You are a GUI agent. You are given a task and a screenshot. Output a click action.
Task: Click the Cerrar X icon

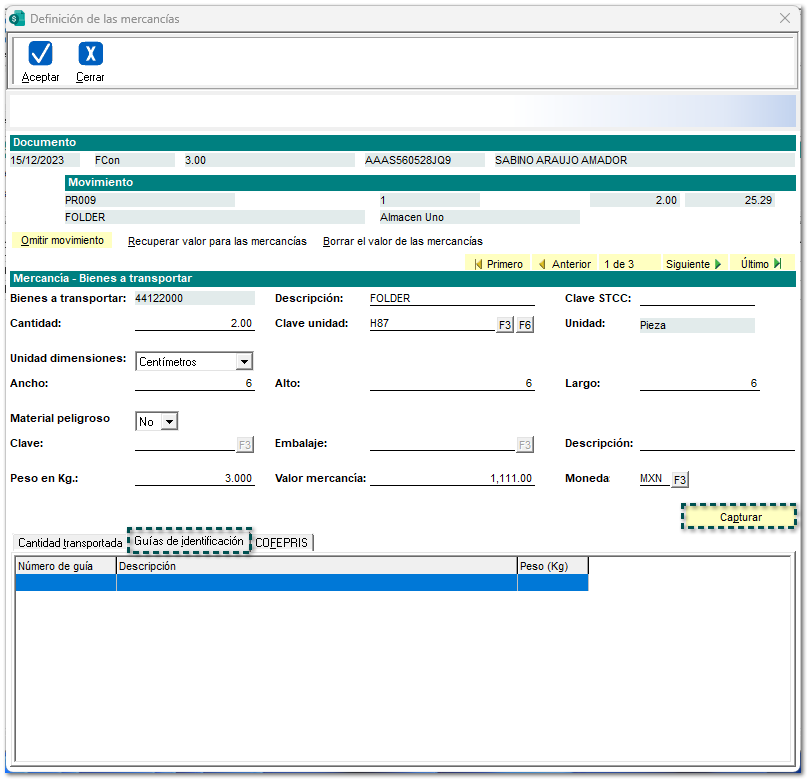pyautogui.click(x=90, y=54)
